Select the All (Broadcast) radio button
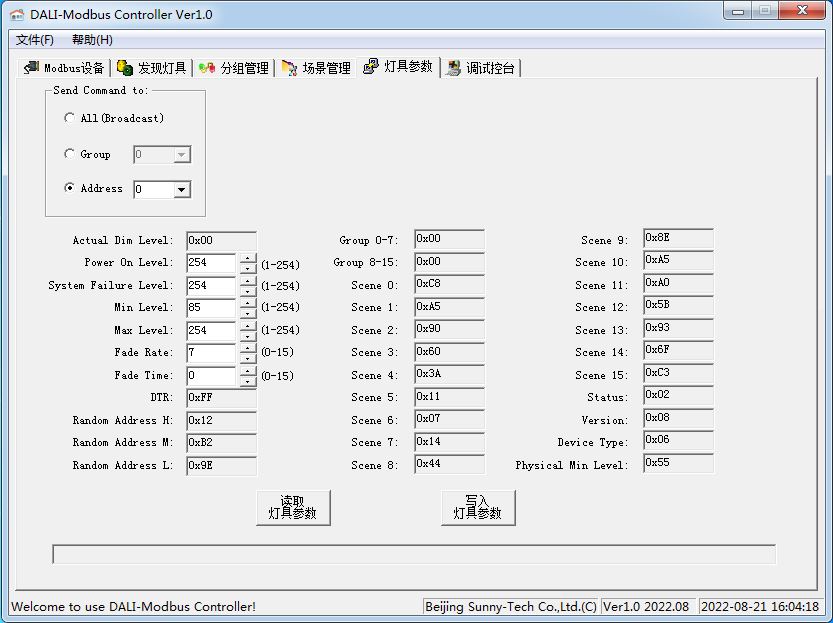Viewport: 833px width, 623px height. pos(69,118)
